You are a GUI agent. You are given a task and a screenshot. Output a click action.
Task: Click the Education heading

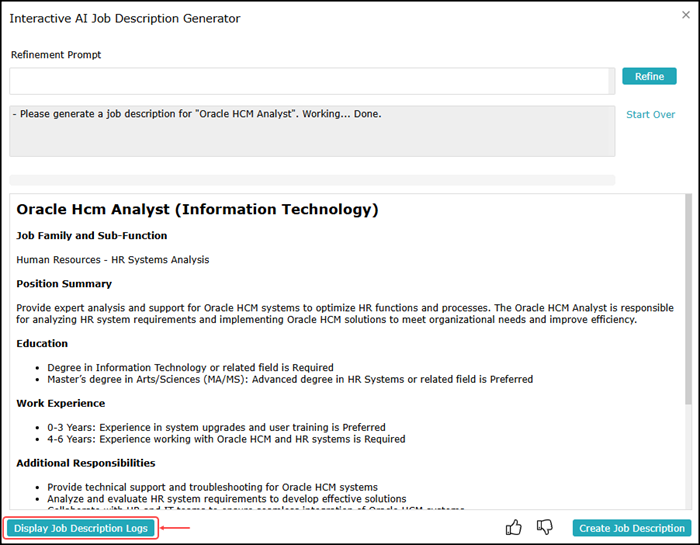[x=42, y=344]
